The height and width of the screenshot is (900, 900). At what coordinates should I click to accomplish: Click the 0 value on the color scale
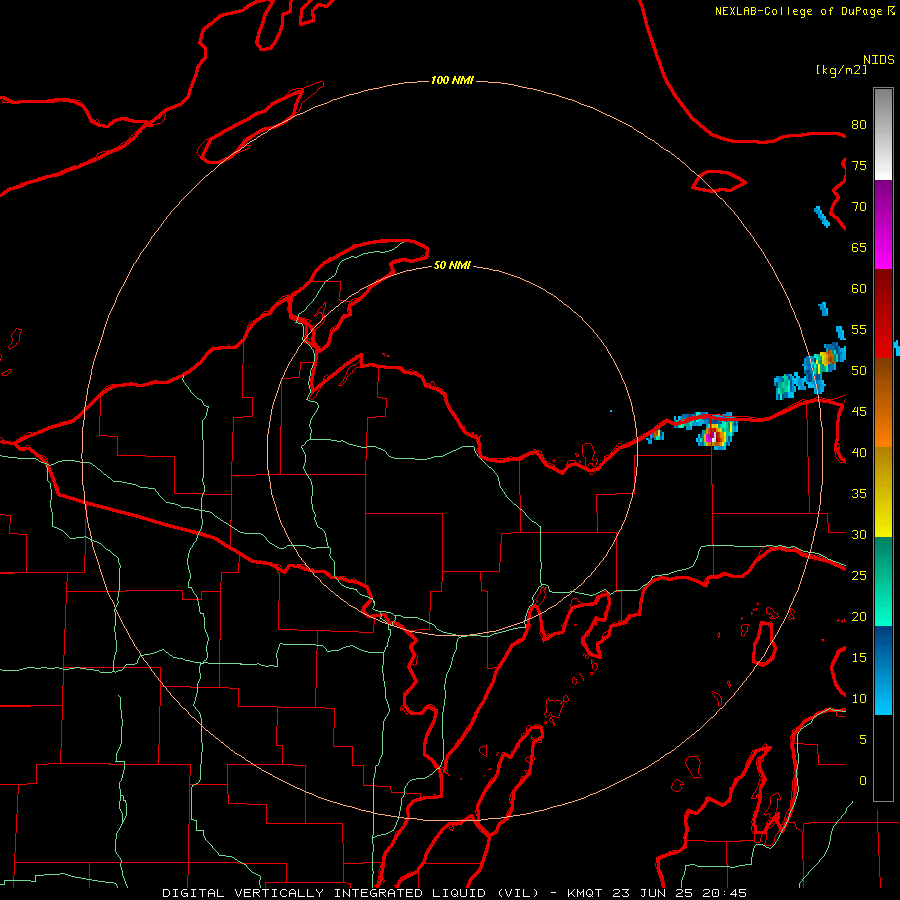pyautogui.click(x=863, y=781)
